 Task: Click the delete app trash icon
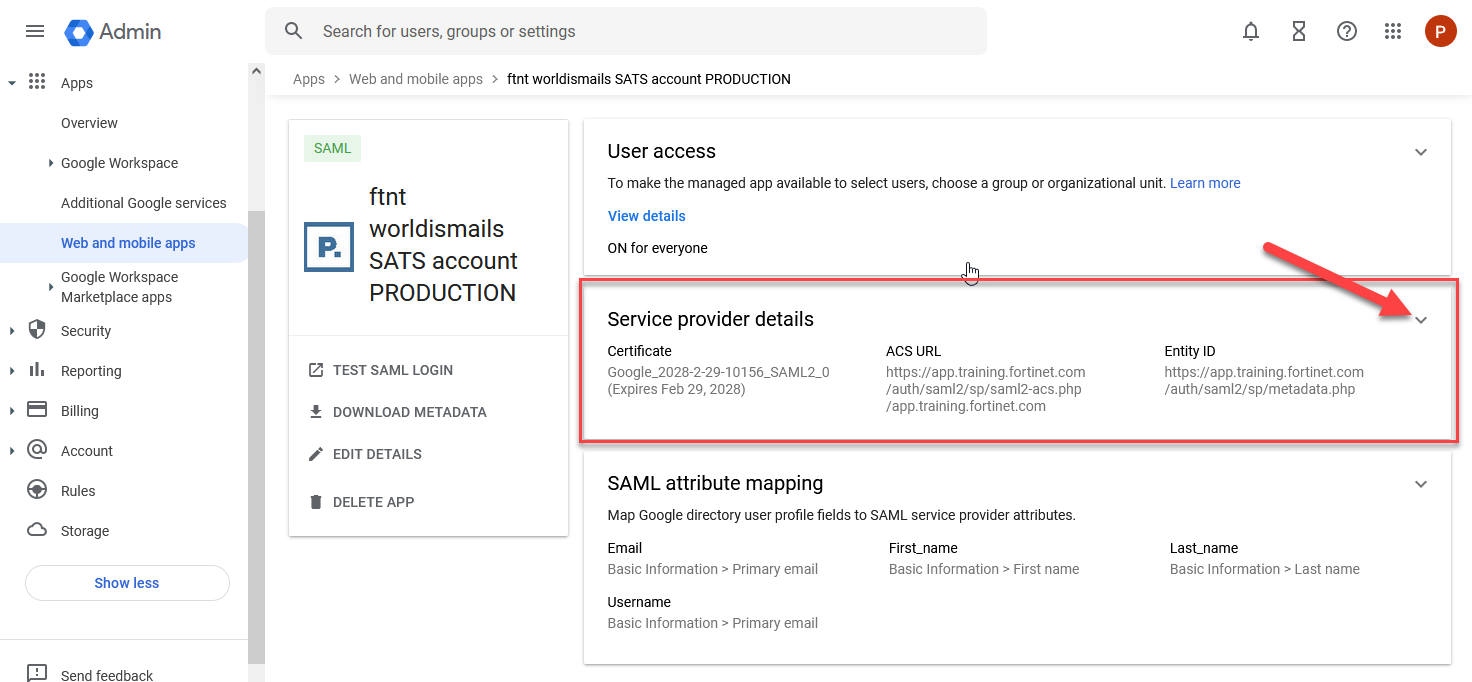316,502
